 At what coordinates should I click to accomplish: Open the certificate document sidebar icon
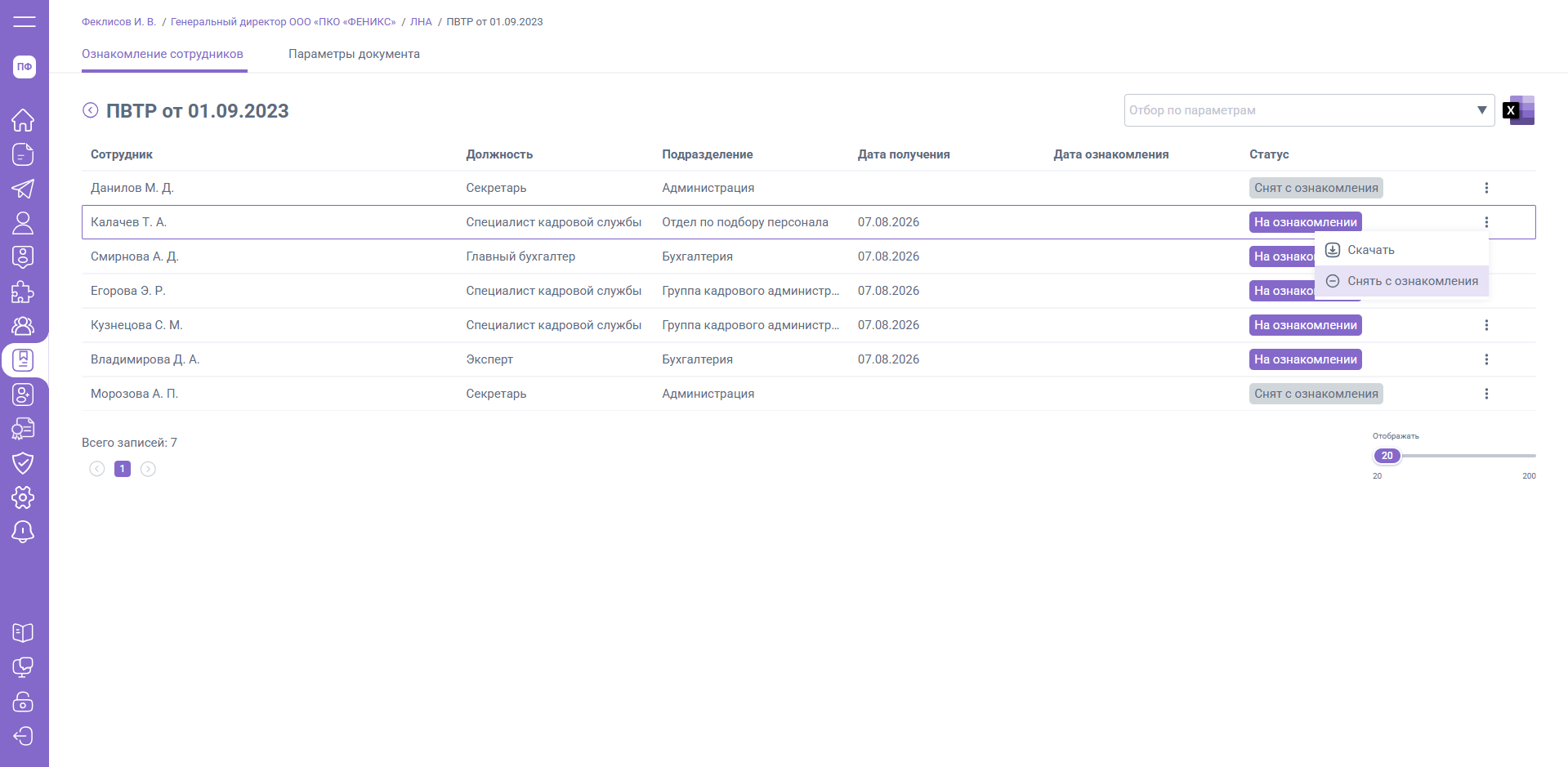pos(23,429)
